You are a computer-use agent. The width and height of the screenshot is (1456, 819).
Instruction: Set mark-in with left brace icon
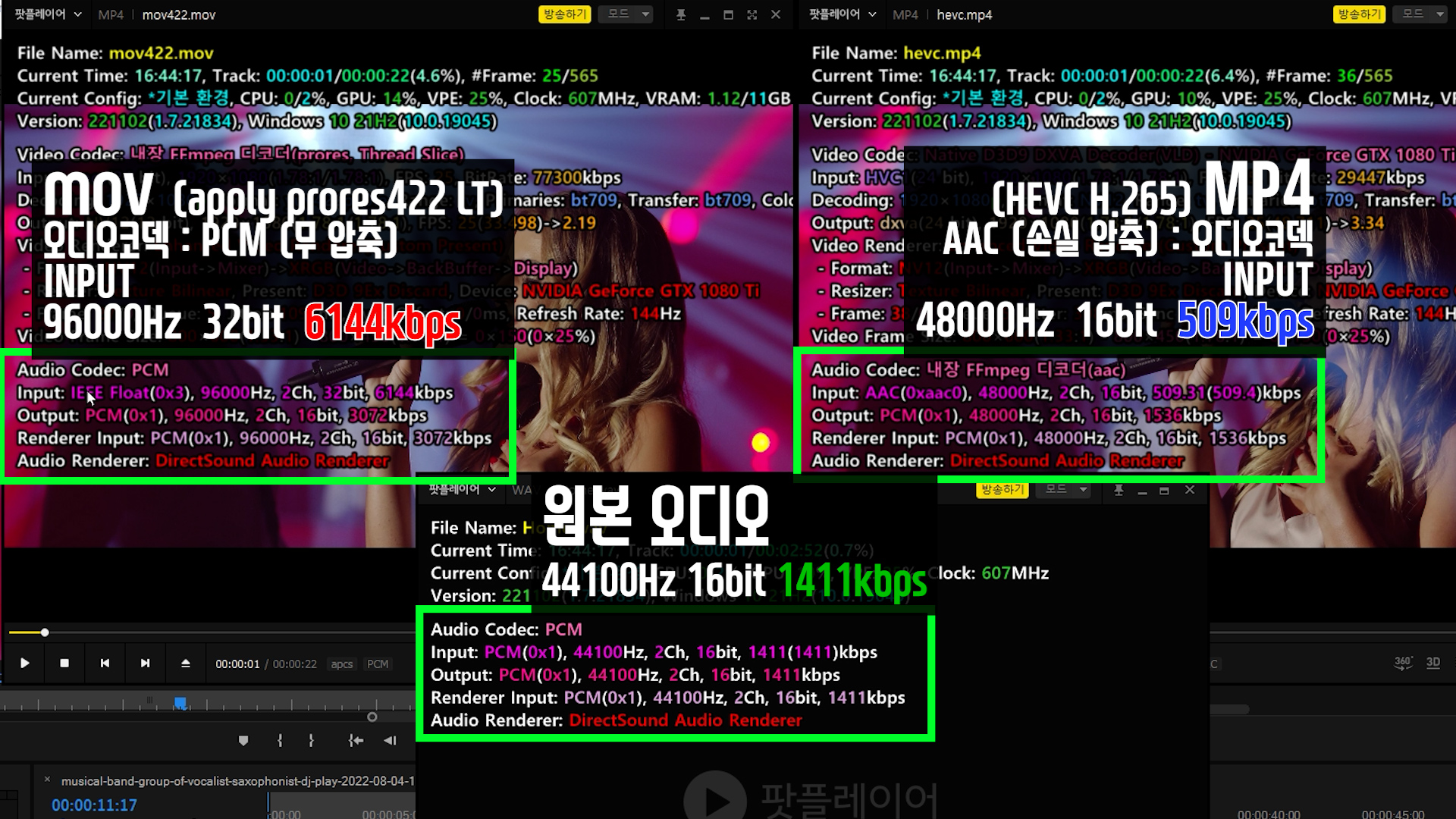pyautogui.click(x=280, y=741)
